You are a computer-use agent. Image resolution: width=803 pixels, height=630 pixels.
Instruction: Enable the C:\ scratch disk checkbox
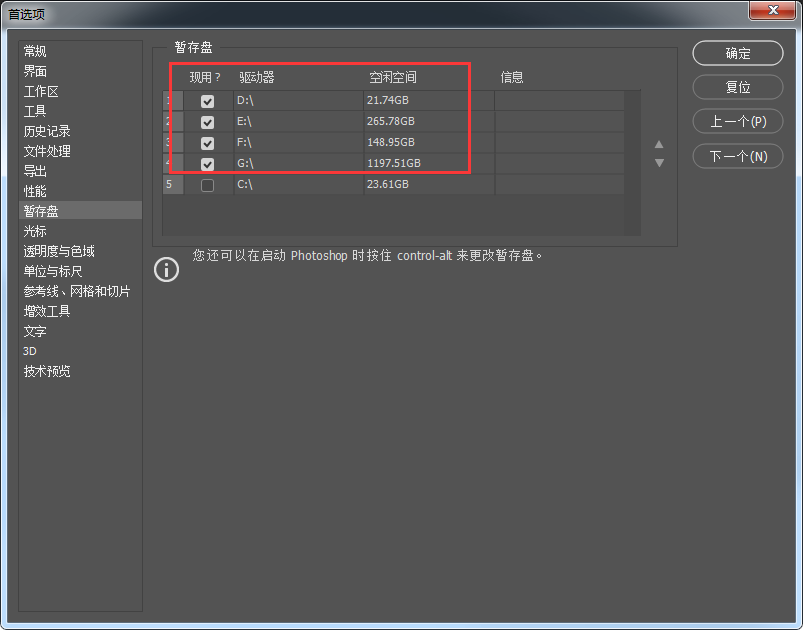pyautogui.click(x=207, y=185)
